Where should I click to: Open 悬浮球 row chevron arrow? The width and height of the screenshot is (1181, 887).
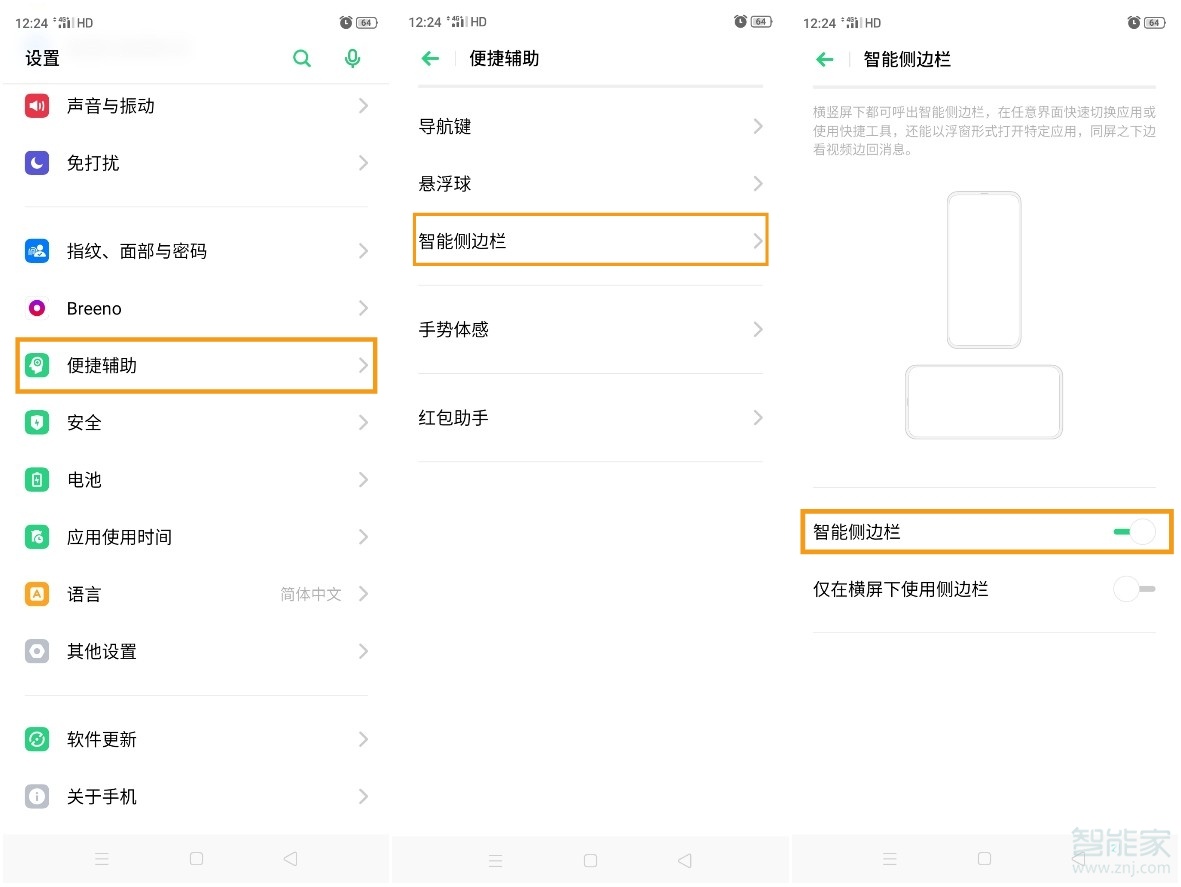pos(758,183)
